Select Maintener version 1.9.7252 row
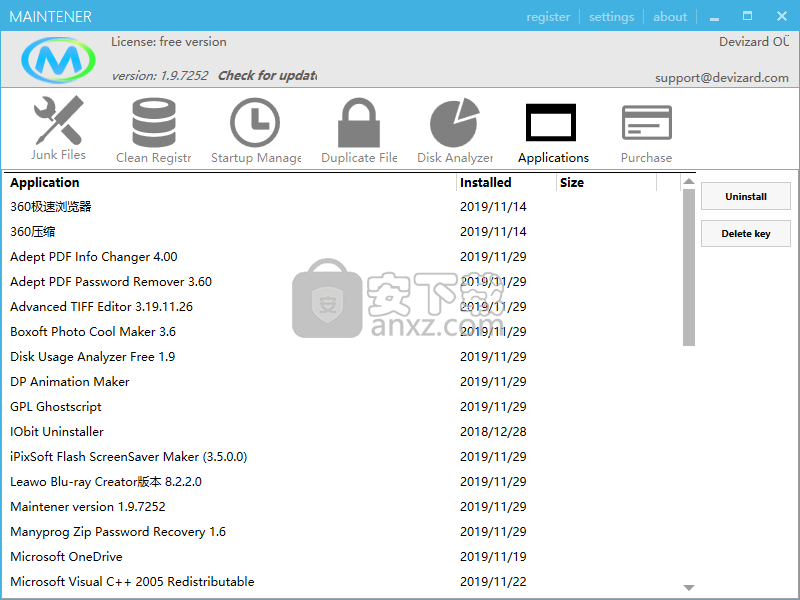800x600 pixels. 343,507
